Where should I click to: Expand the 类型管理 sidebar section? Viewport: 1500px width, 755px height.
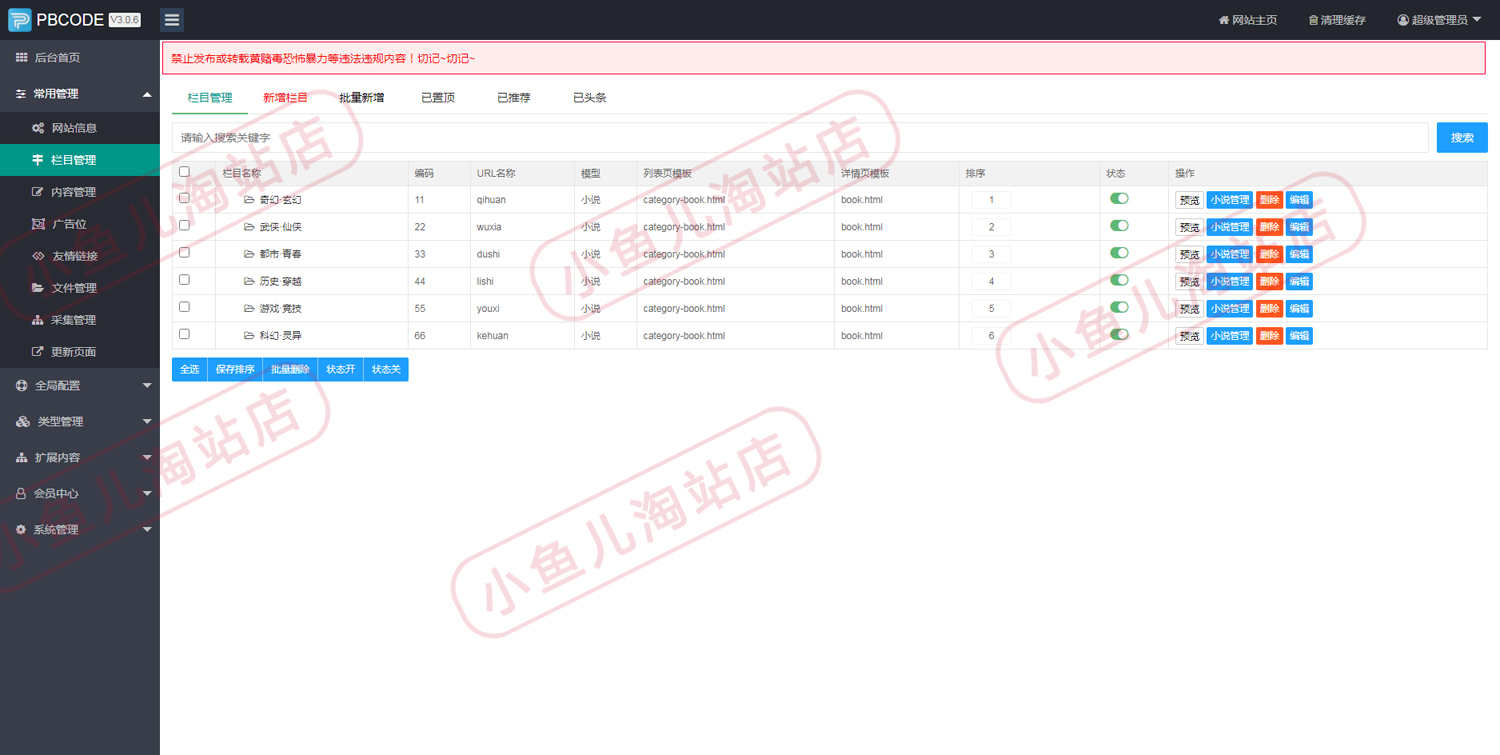coord(80,421)
